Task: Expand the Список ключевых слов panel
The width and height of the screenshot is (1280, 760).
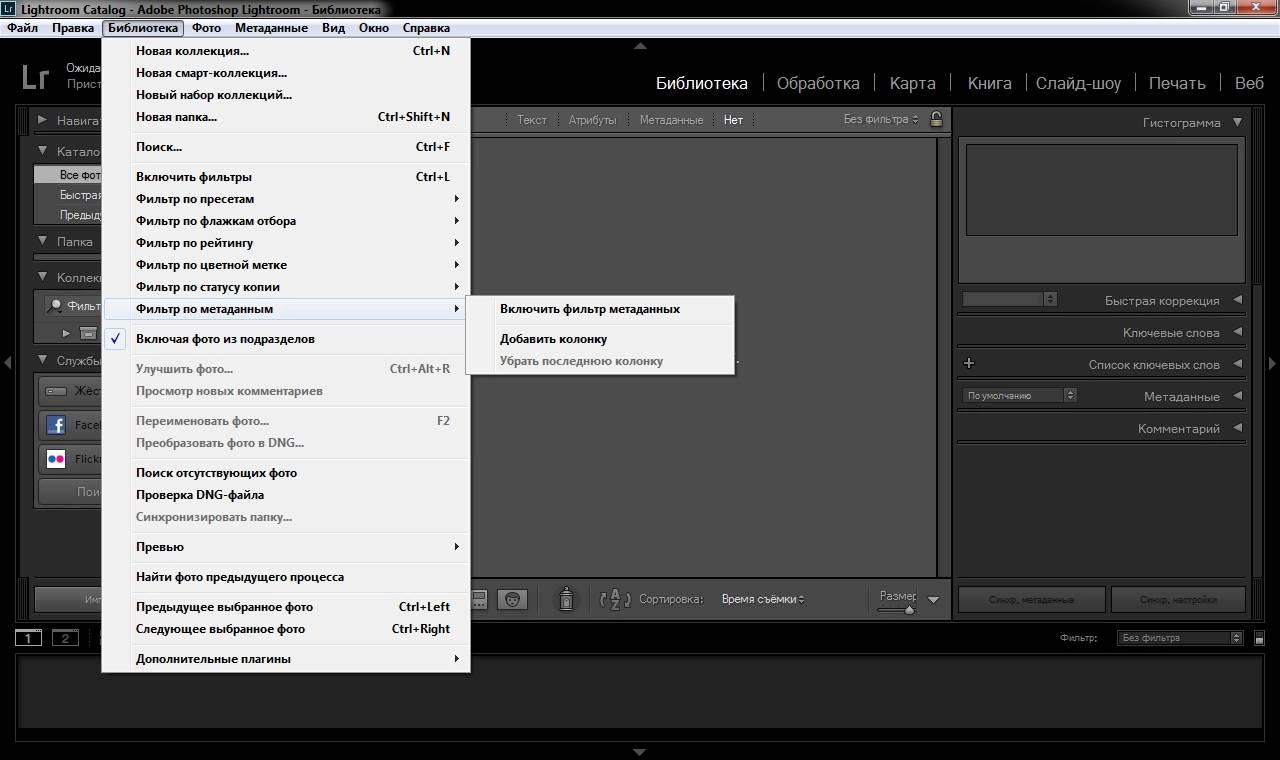Action: point(1237,364)
